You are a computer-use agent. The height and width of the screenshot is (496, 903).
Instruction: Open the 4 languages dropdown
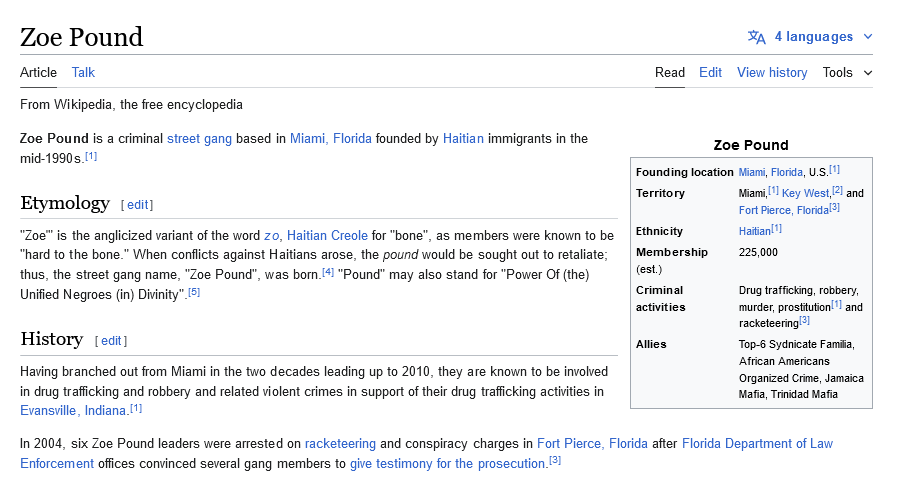(810, 37)
